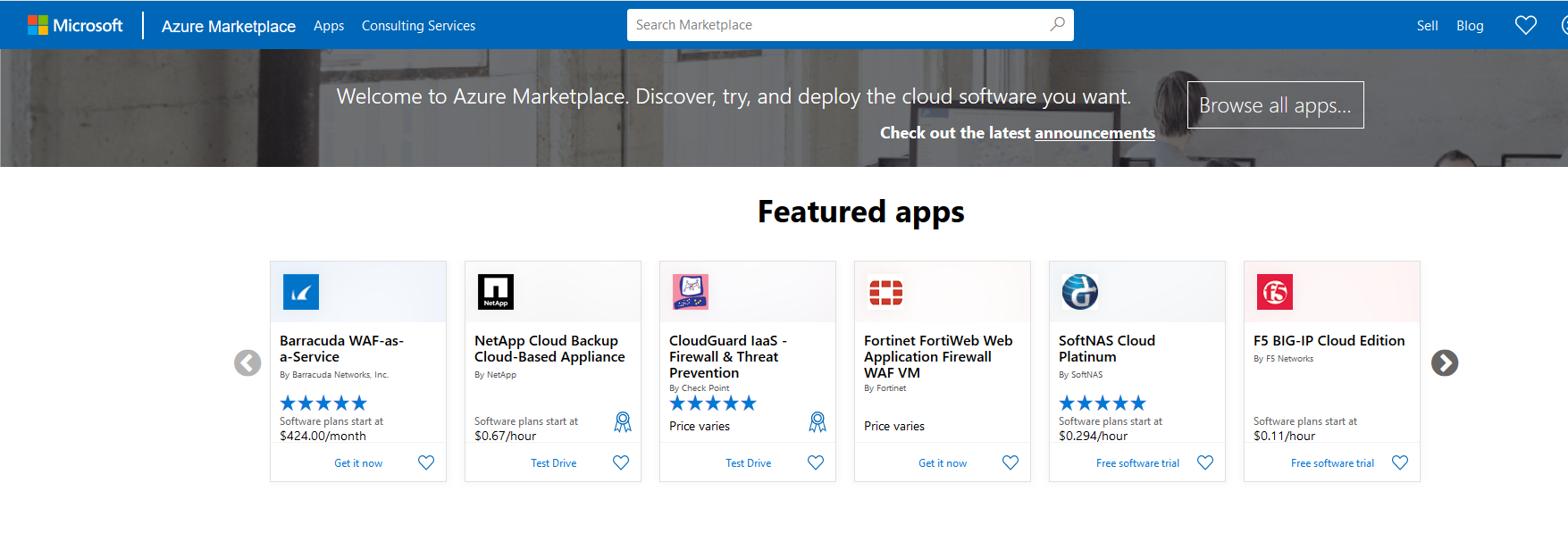Open the Sell link

pos(1427,26)
